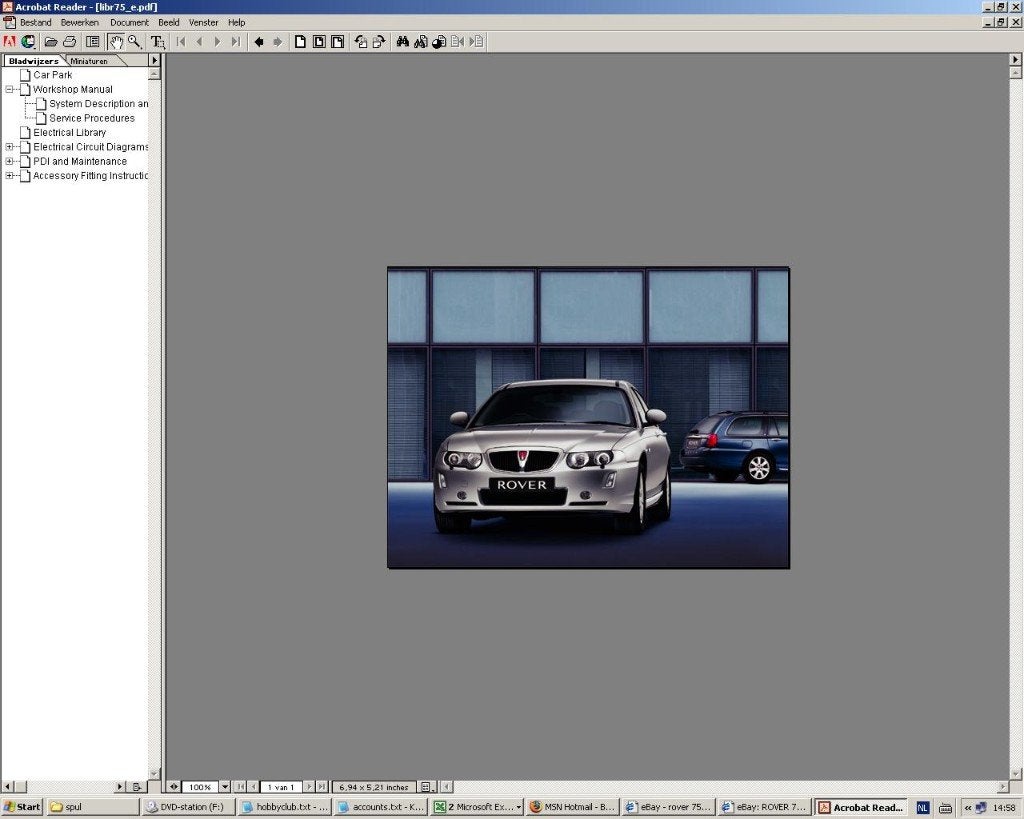Viewport: 1024px width, 819px height.
Task: Click the 6,94 x 5,21 inches page size
Action: [374, 787]
